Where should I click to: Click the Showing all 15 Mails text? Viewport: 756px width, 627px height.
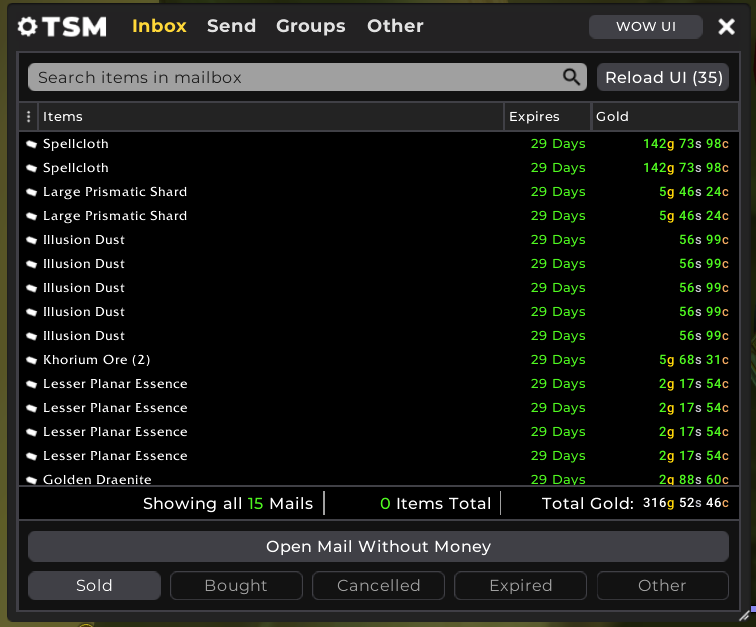pyautogui.click(x=228, y=504)
